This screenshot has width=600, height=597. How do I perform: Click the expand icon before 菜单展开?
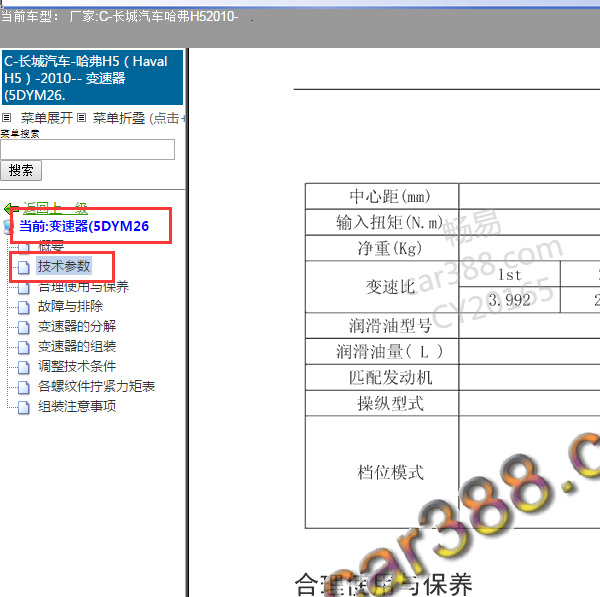coord(7,117)
